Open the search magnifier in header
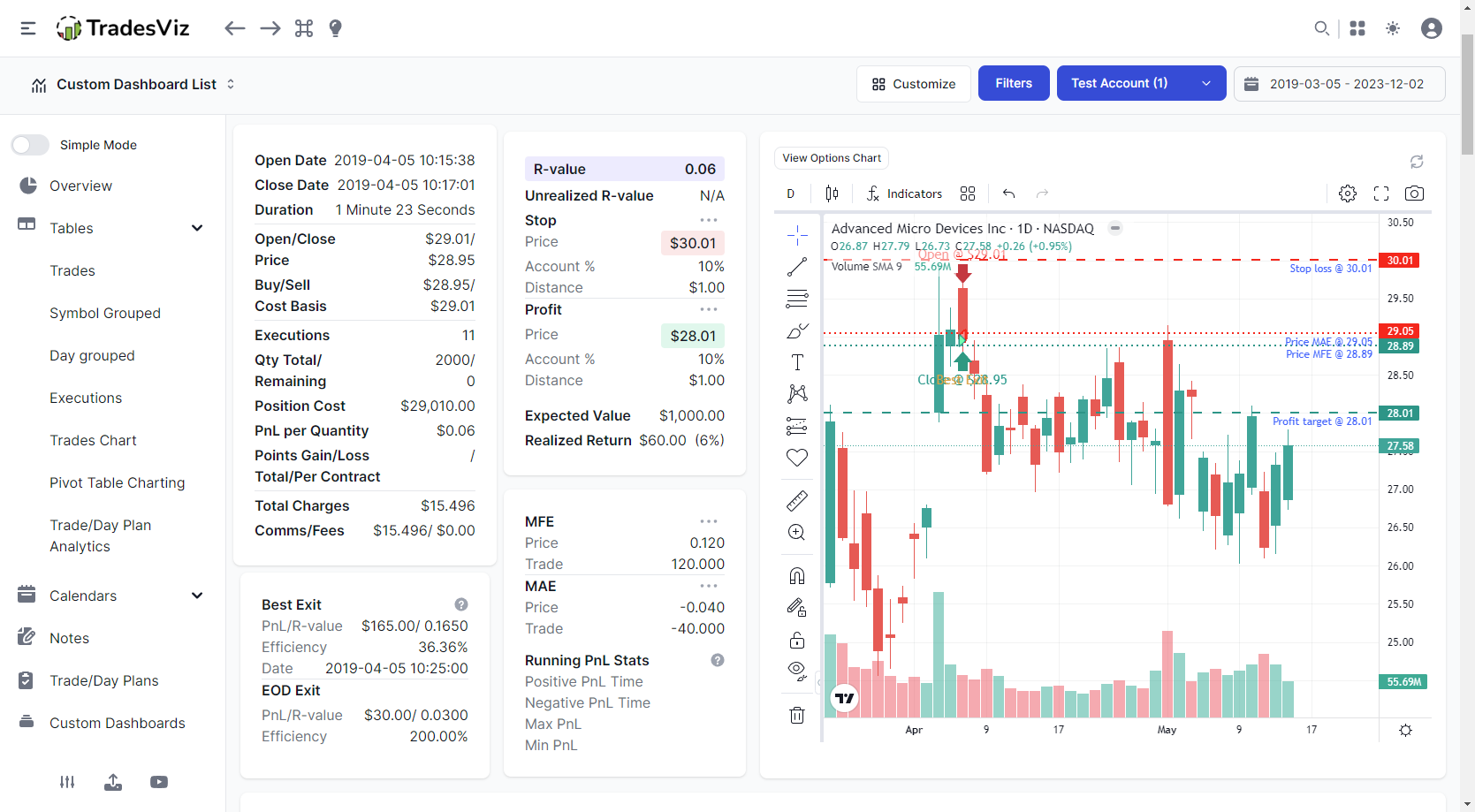 point(1321,28)
